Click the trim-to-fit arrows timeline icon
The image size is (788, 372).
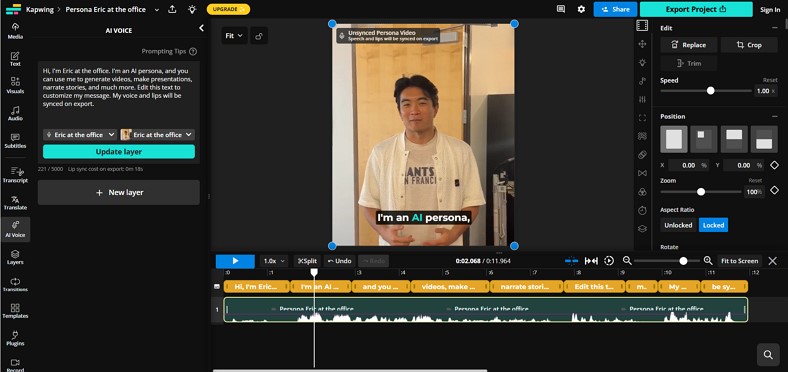pyautogui.click(x=591, y=260)
